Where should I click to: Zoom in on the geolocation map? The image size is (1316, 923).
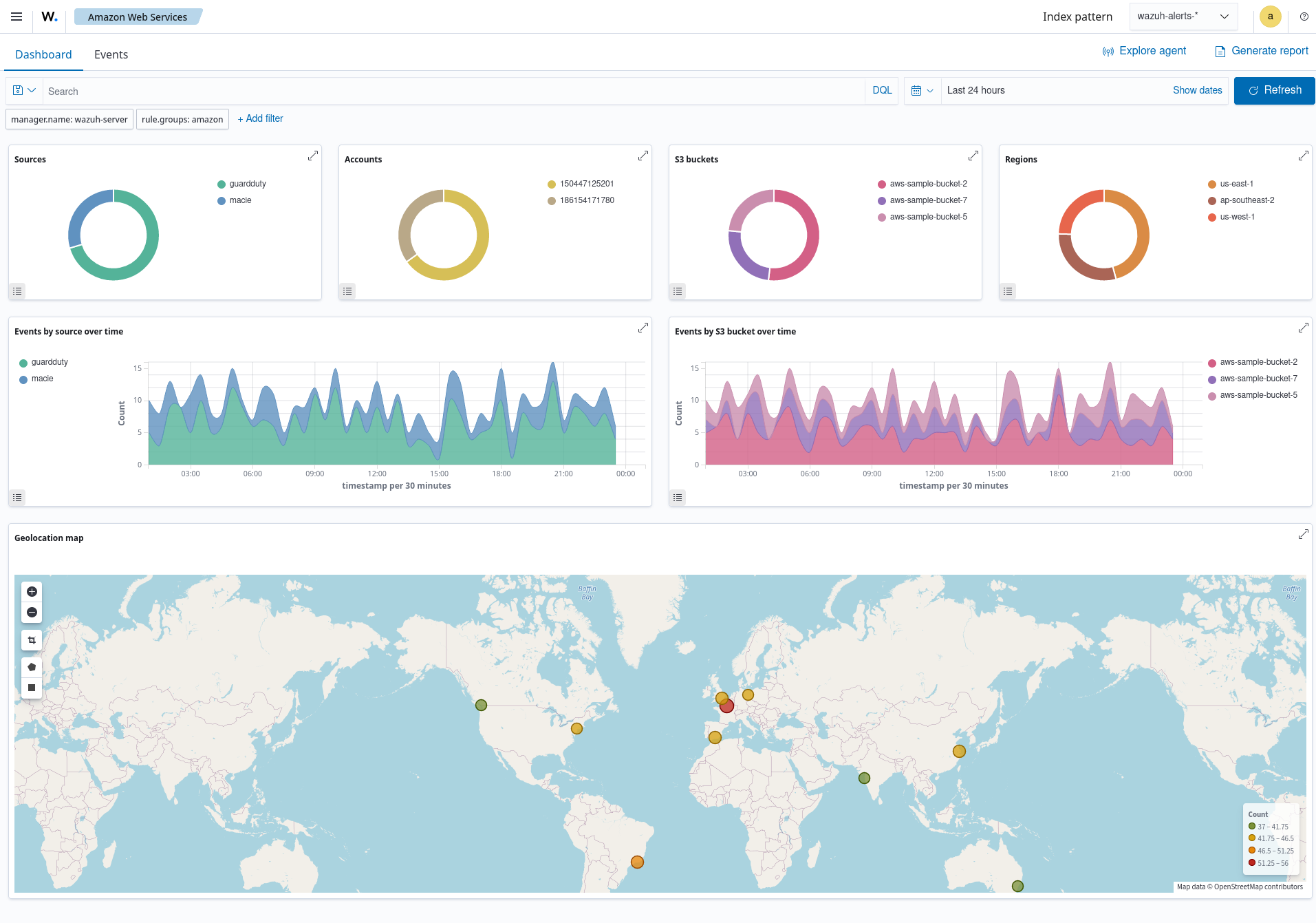(x=32, y=591)
